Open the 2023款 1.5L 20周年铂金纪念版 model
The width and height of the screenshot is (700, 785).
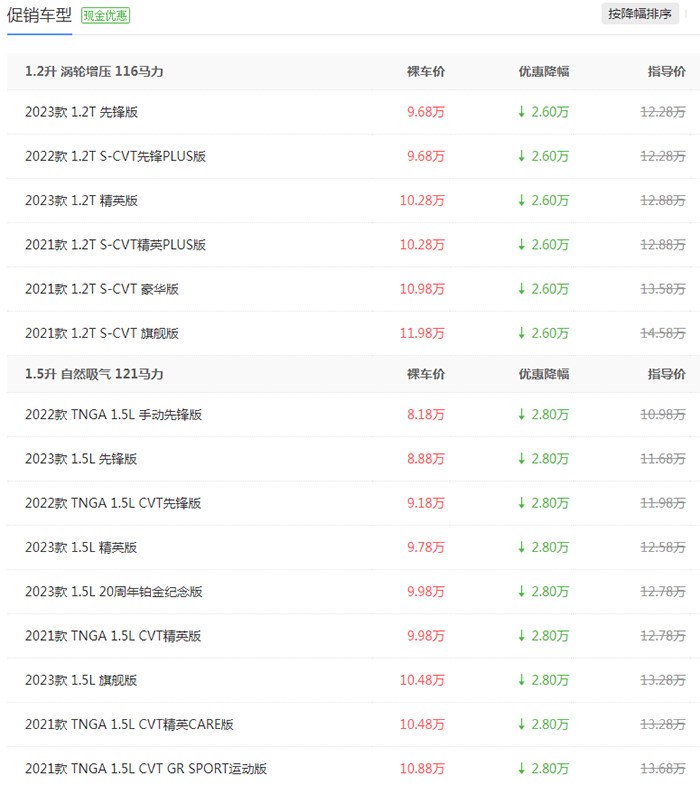click(x=114, y=592)
